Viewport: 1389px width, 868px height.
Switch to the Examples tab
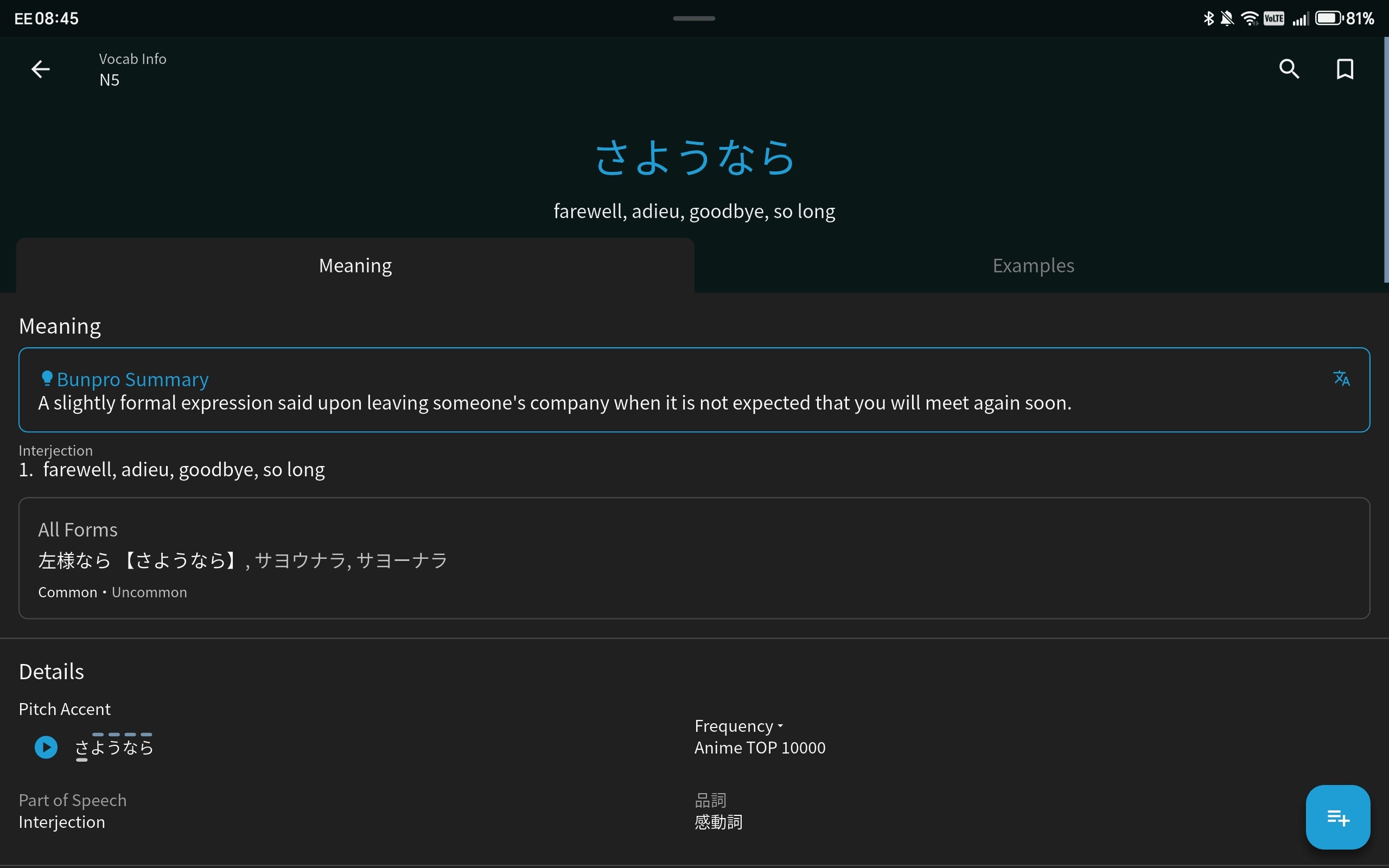coord(1033,266)
